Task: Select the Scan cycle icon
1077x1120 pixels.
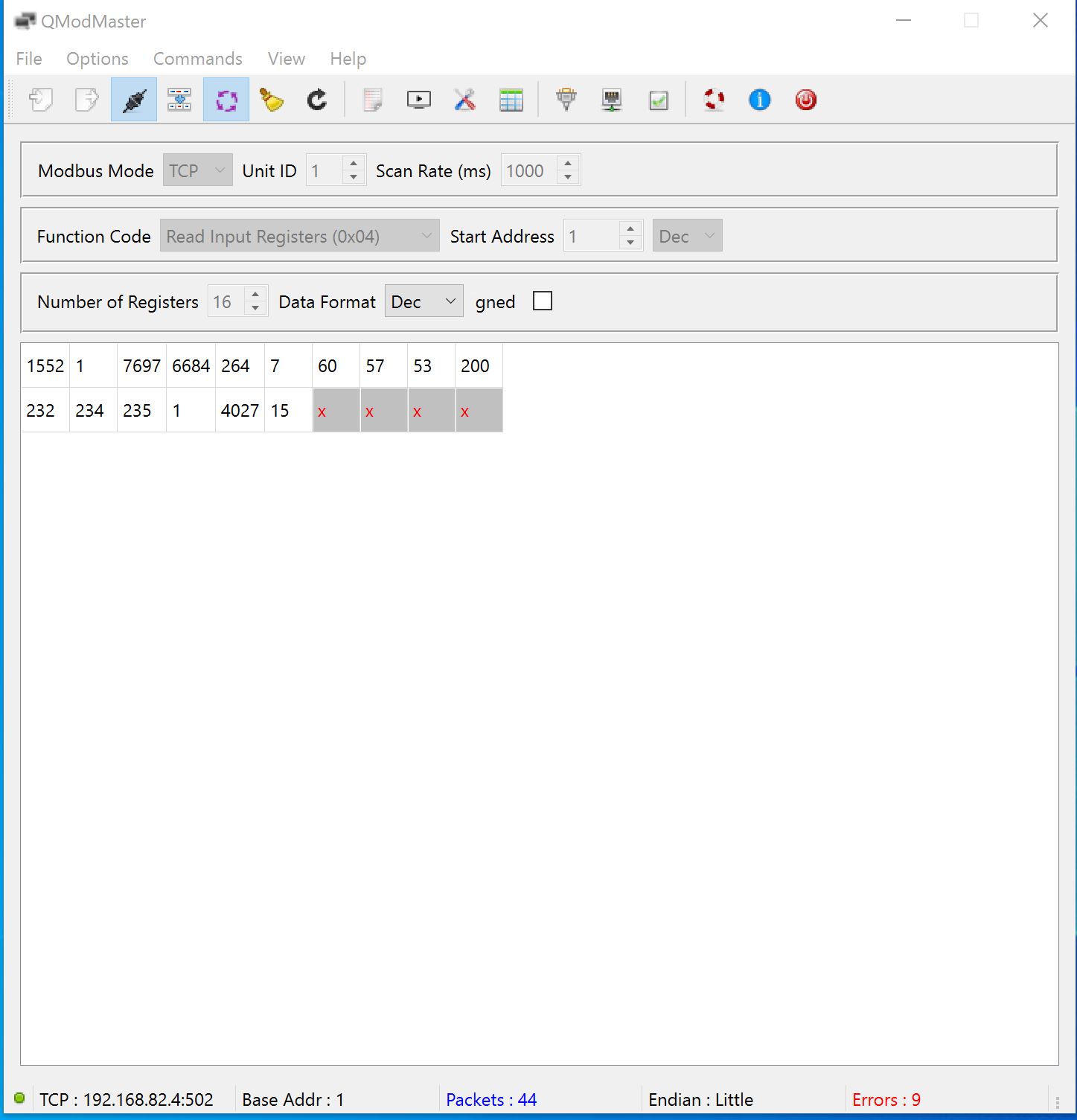Action: point(226,99)
